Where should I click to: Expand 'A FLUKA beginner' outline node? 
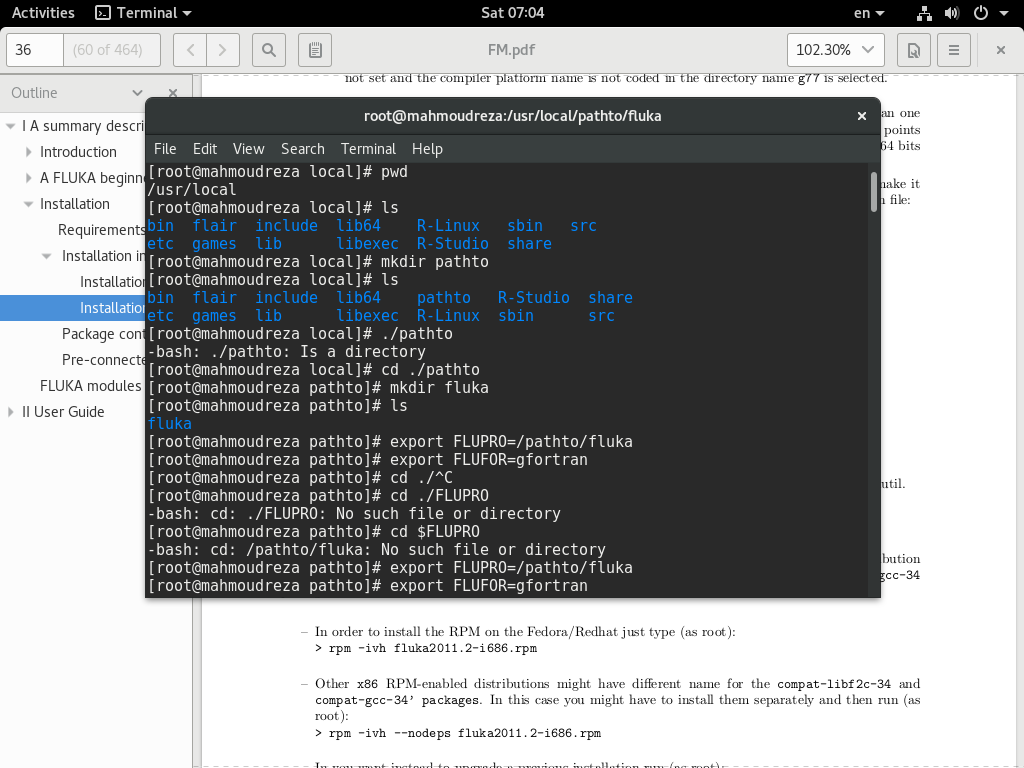click(29, 178)
